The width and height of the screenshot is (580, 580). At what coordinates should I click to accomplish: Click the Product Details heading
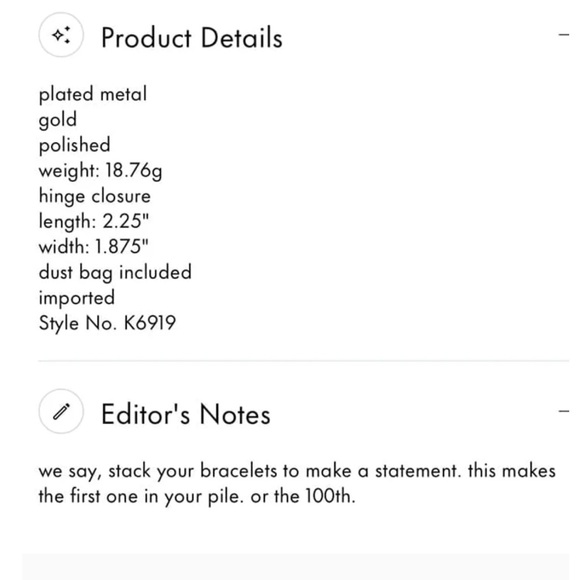(x=192, y=38)
